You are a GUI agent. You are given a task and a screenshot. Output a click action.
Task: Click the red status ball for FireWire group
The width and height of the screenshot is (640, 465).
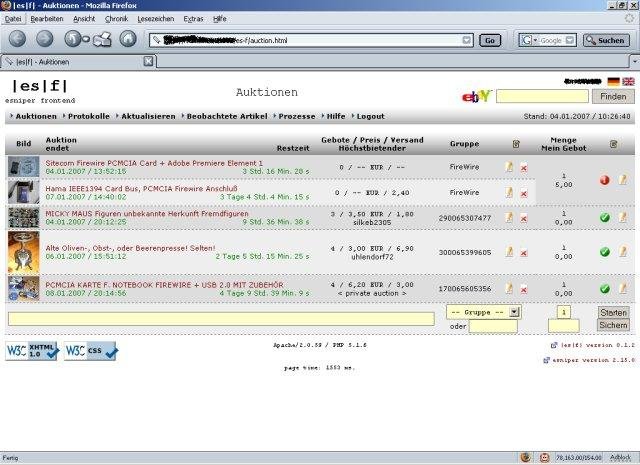tap(604, 180)
